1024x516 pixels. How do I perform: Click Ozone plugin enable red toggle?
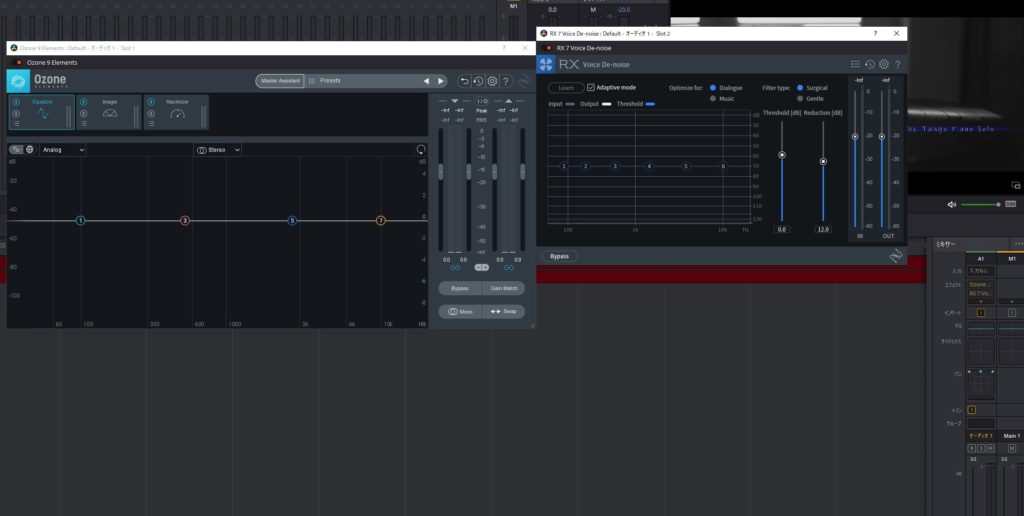click(18, 63)
